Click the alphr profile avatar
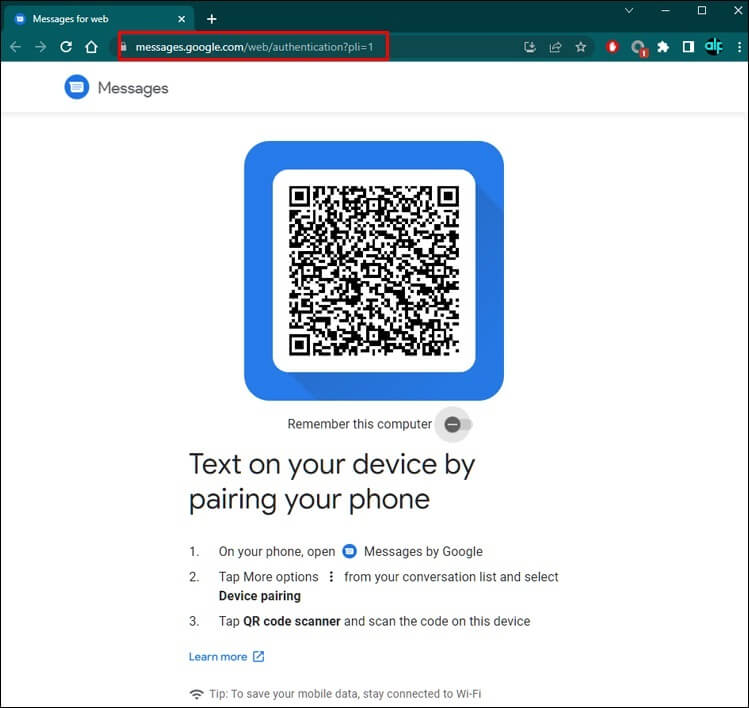 pyautogui.click(x=714, y=47)
